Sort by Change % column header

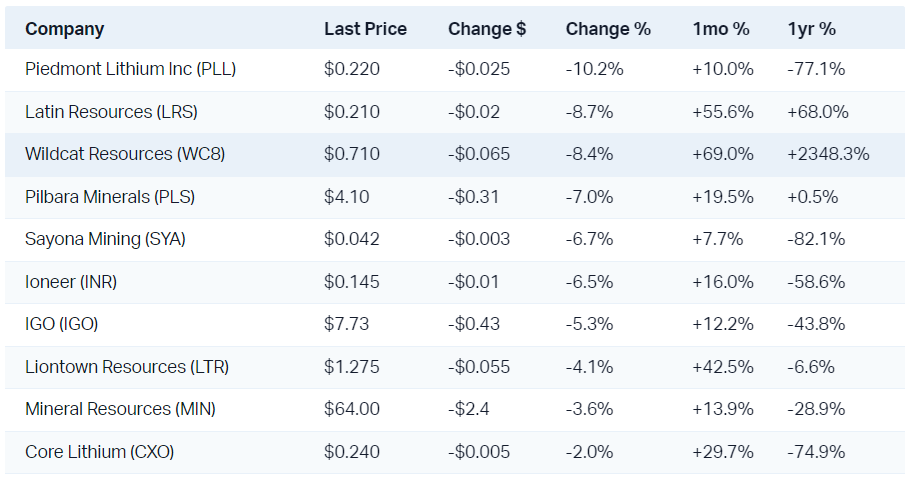(x=608, y=29)
